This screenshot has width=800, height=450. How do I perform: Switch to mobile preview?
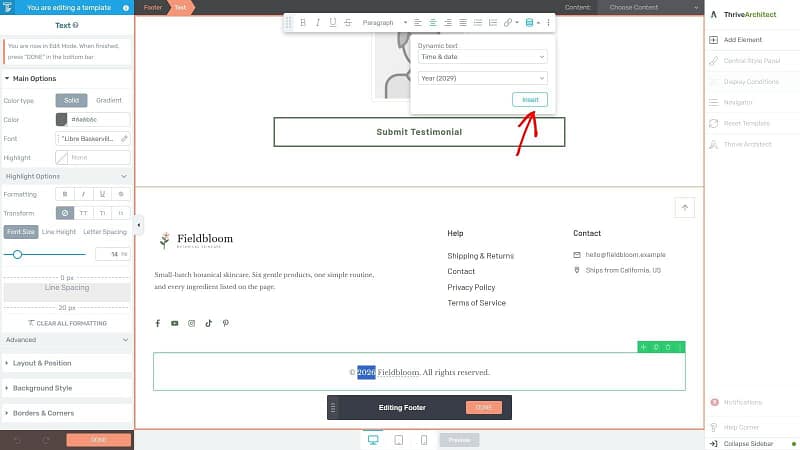(x=424, y=440)
